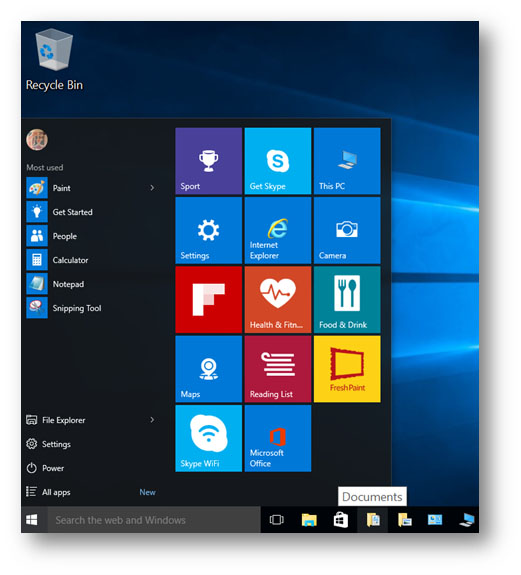Open the Flipboard red tile
This screenshot has height=575, width=521.
point(209,300)
